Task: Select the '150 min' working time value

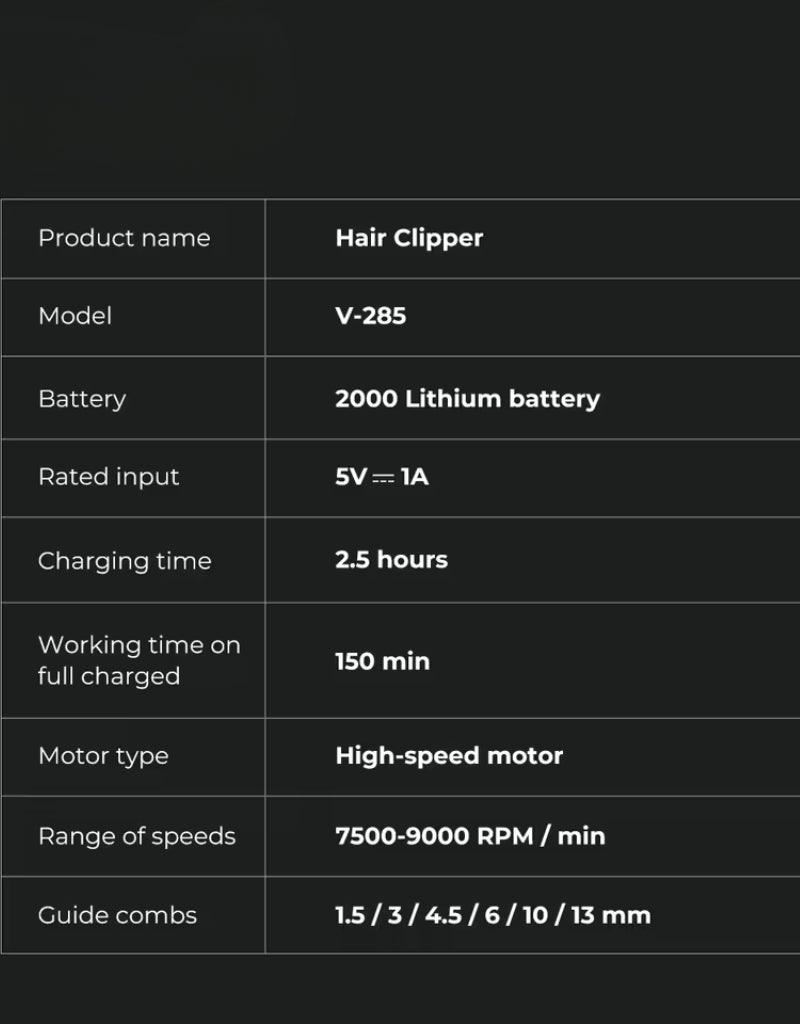Action: tap(382, 661)
